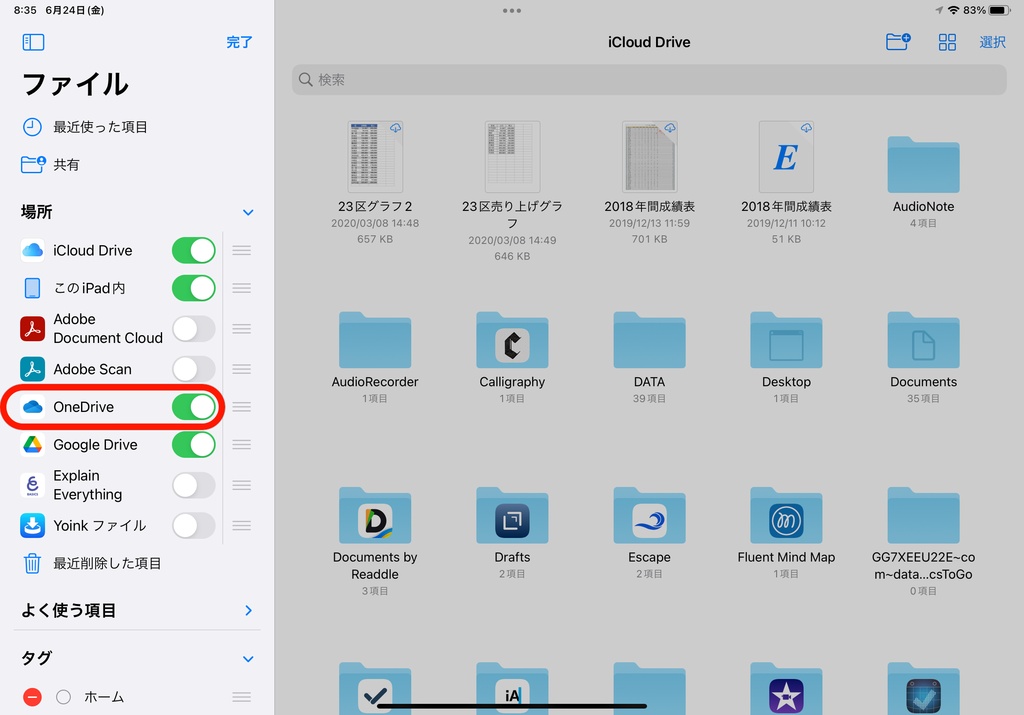The height and width of the screenshot is (715, 1024).
Task: Open the Drafts folder
Action: pyautogui.click(x=512, y=516)
